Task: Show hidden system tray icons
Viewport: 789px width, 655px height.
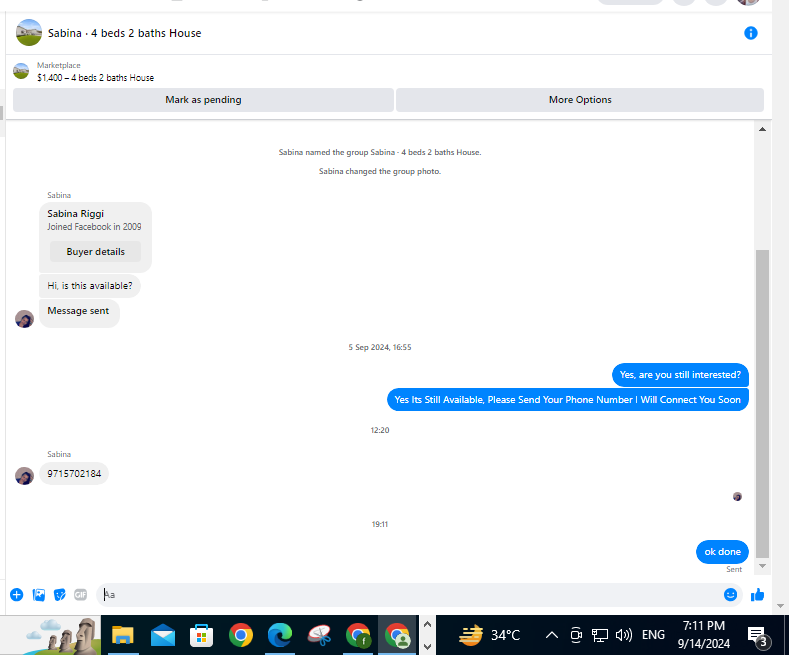Action: pyautogui.click(x=551, y=635)
